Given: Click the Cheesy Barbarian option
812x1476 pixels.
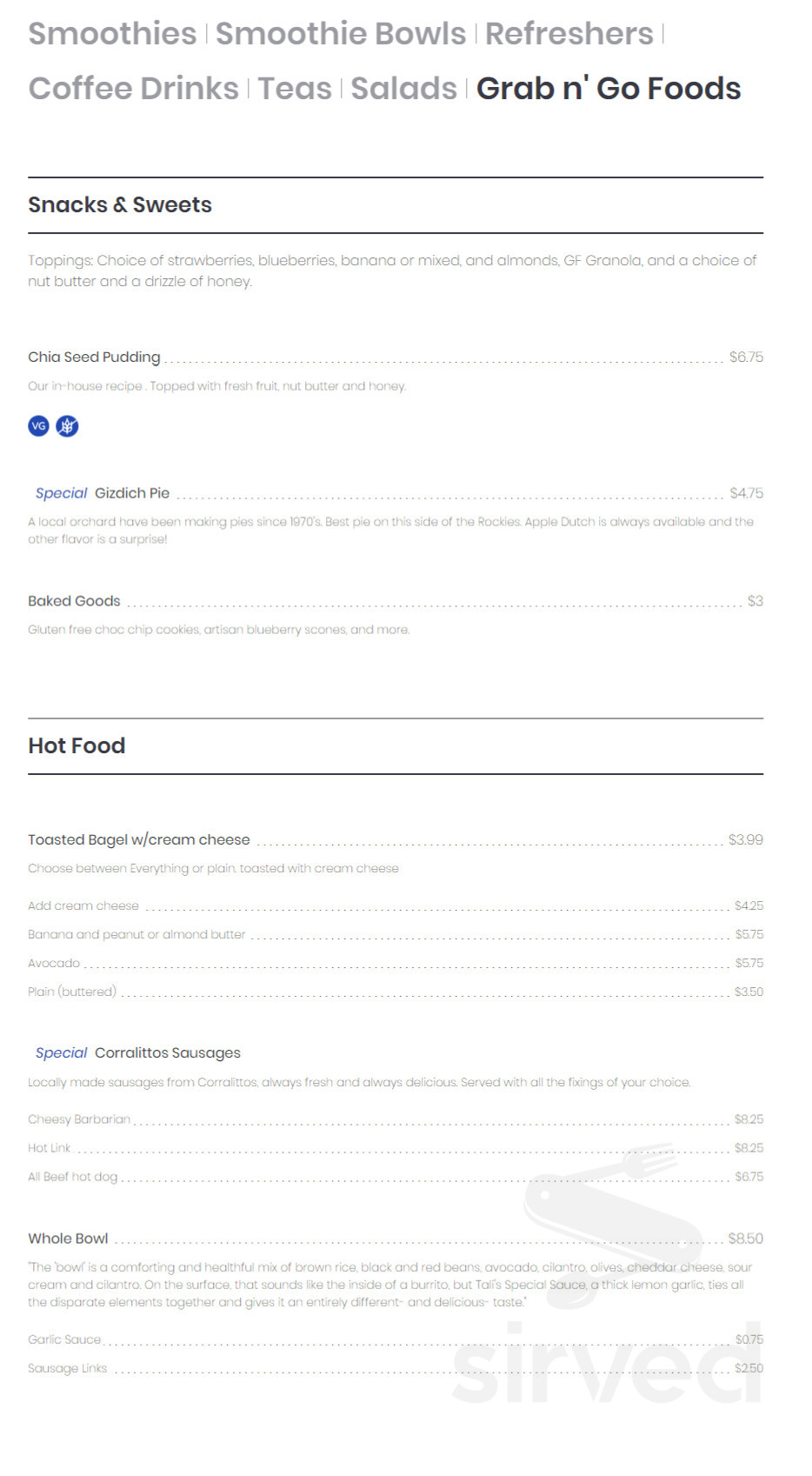Looking at the screenshot, I should click(79, 1119).
